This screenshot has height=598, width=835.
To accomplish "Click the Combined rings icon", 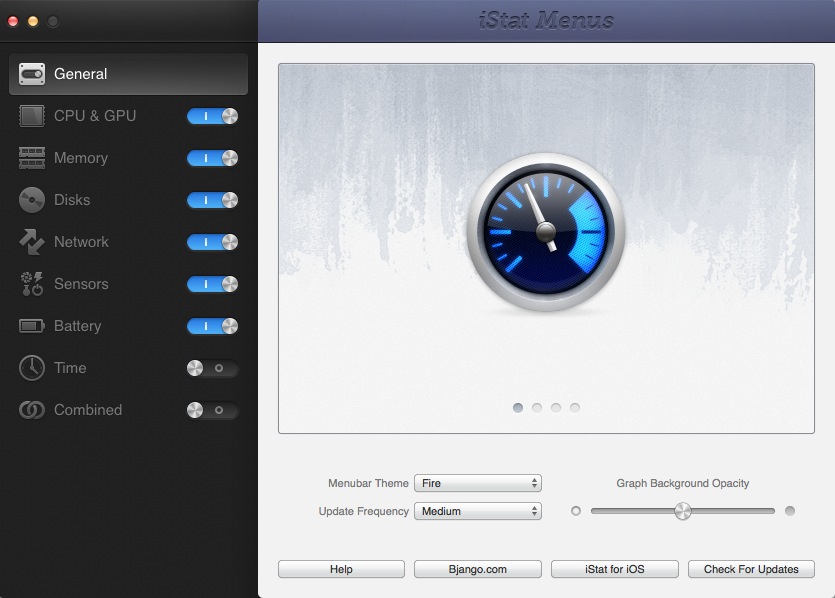I will pos(32,410).
